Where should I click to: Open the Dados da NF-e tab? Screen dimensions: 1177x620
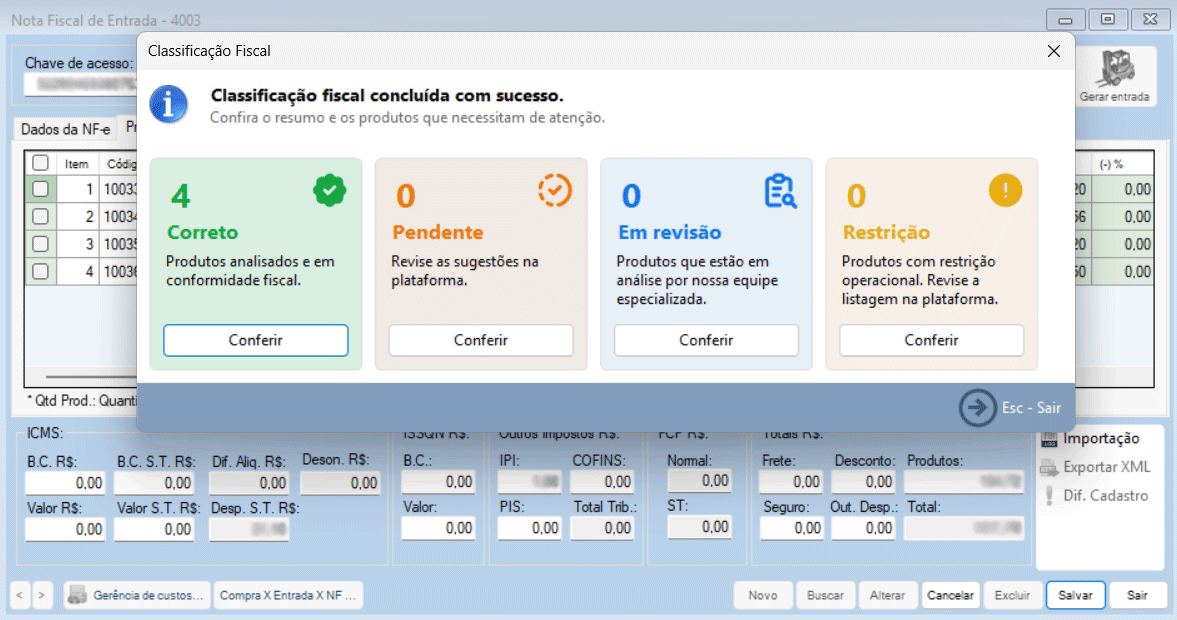[65, 129]
